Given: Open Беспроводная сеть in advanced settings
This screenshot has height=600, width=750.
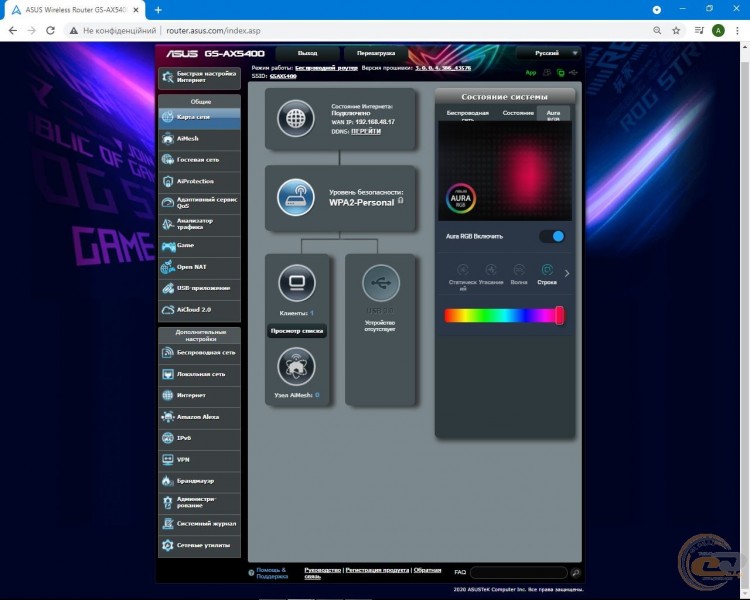Looking at the screenshot, I should point(199,353).
